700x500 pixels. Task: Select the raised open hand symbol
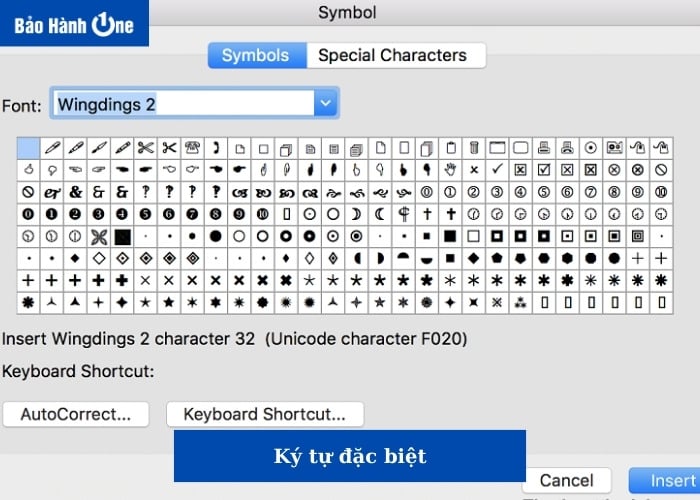(450, 169)
